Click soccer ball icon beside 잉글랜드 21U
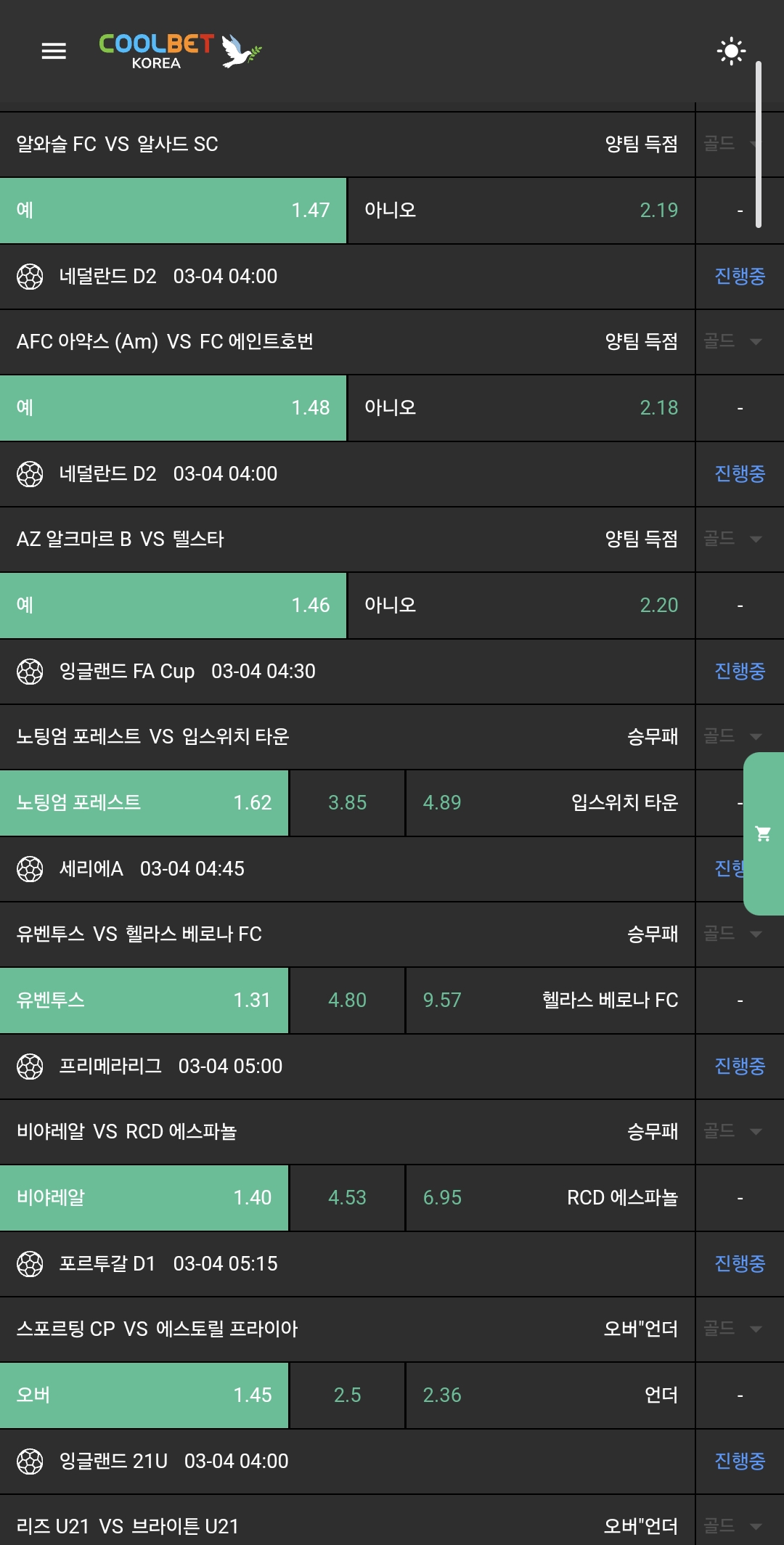Viewport: 784px width, 1545px height. coord(30,1462)
